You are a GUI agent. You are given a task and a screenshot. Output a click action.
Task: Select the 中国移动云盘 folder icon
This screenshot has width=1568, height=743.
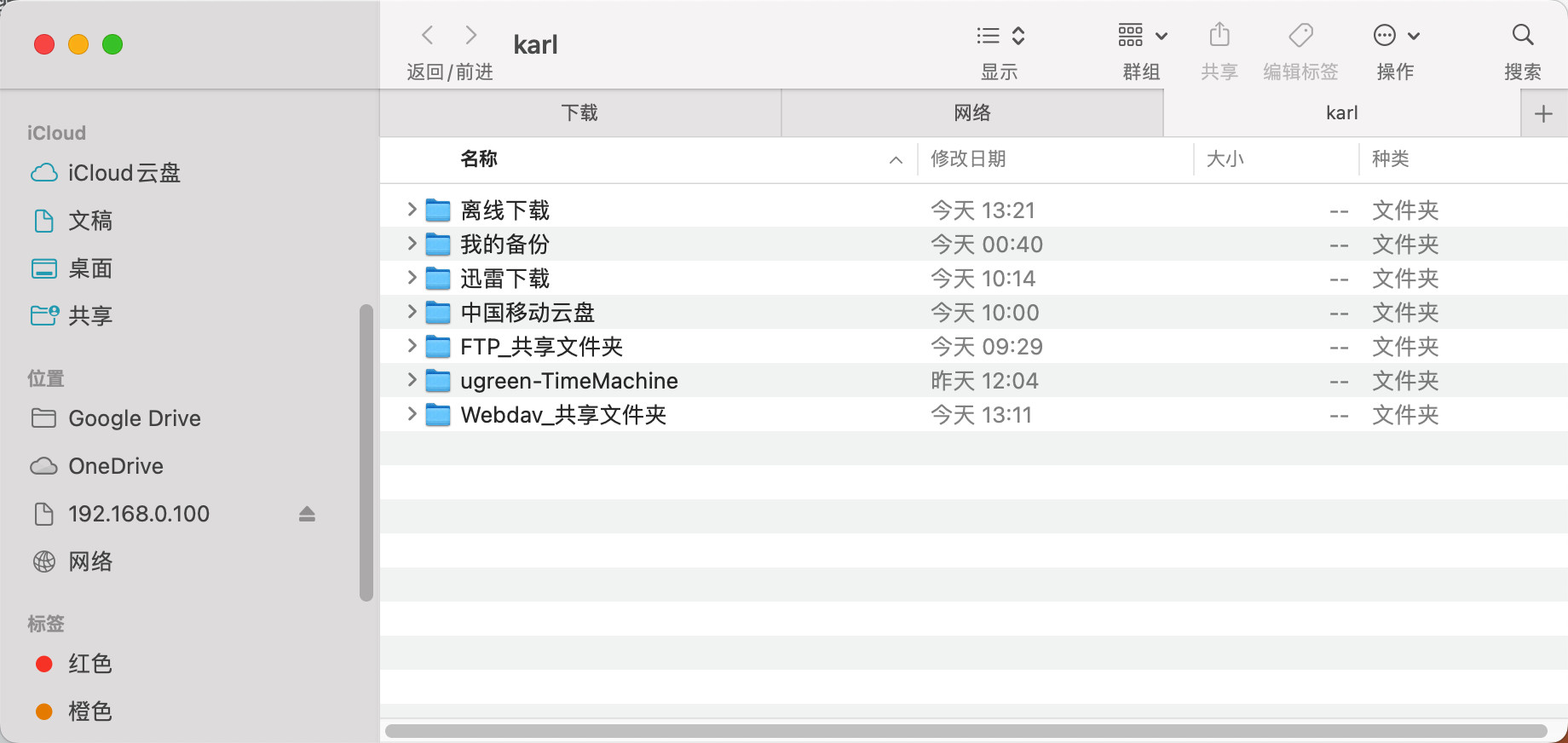(438, 312)
